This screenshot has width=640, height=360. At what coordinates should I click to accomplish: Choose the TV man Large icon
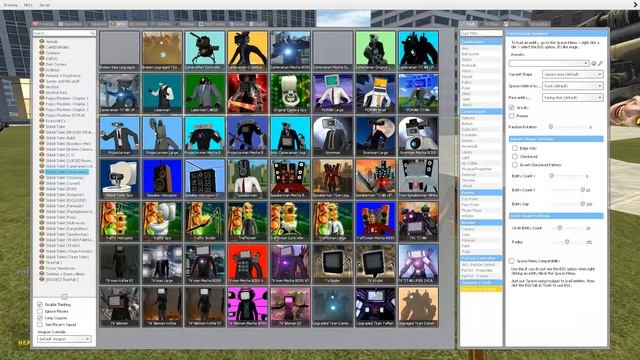162,264
